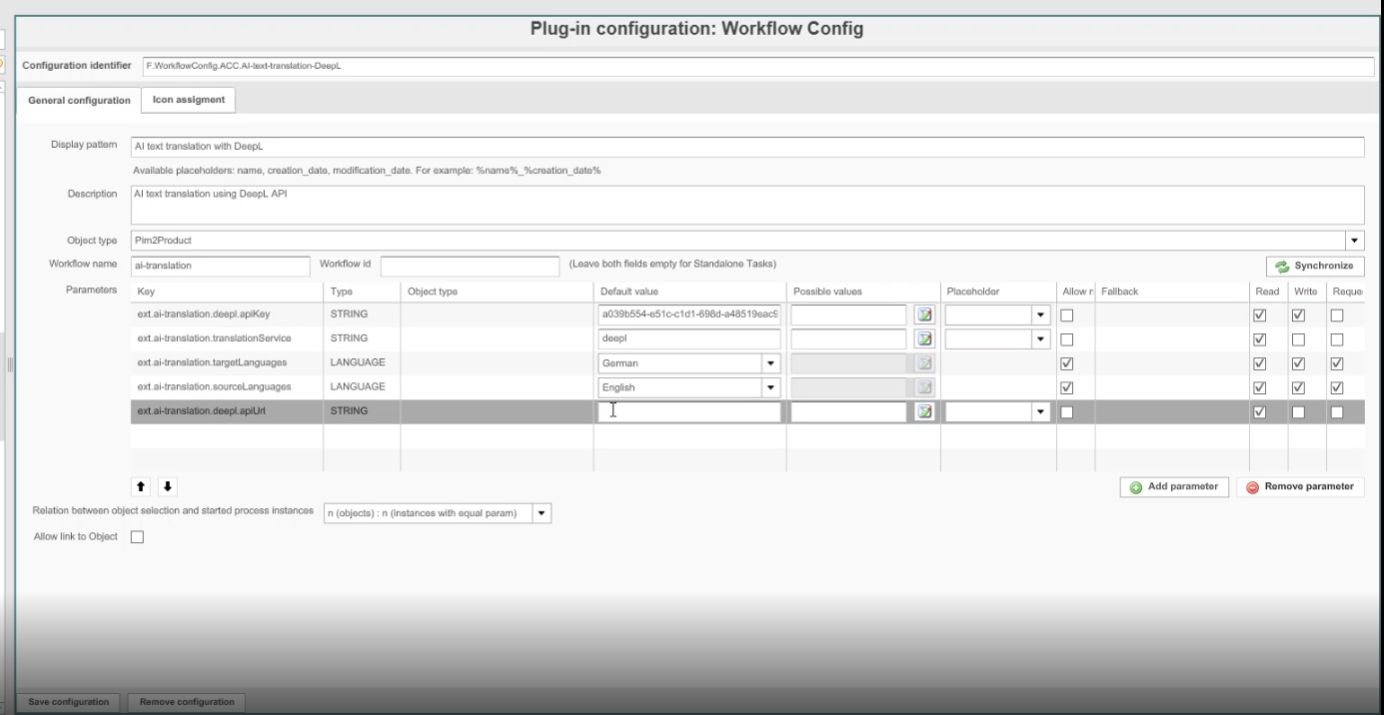Click the Workflow name field
This screenshot has width=1384, height=715.
coord(221,266)
